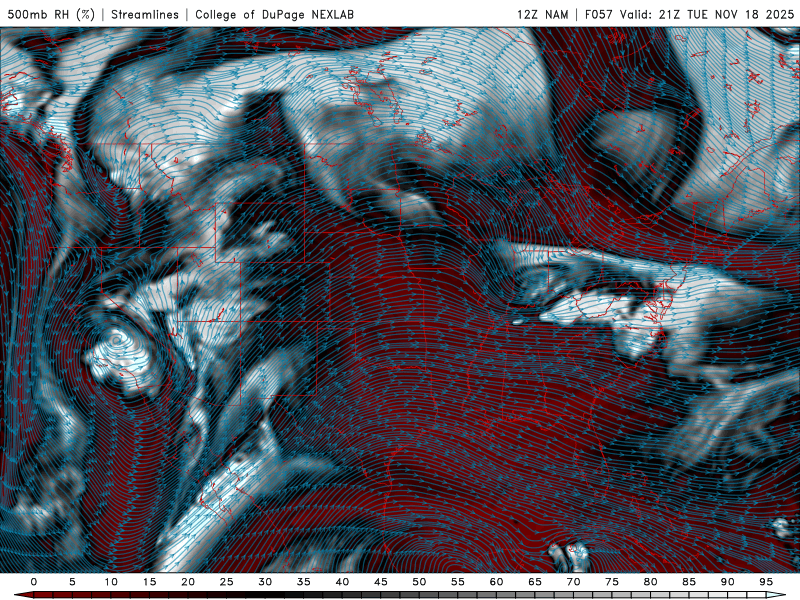Click the colorbar label '10'
This screenshot has width=800, height=600.
click(111, 582)
